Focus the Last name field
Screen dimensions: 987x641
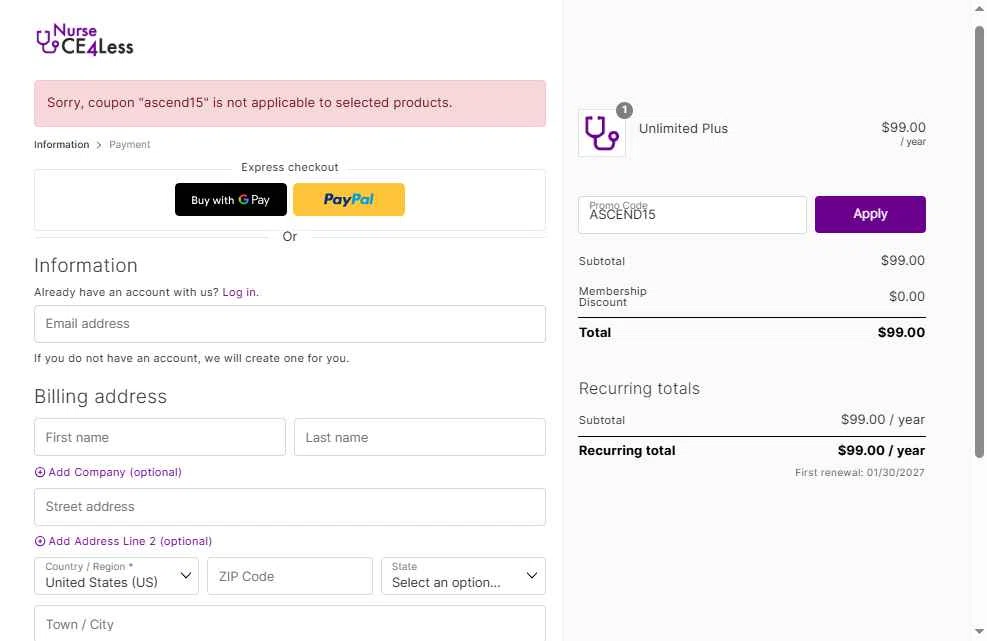[420, 437]
